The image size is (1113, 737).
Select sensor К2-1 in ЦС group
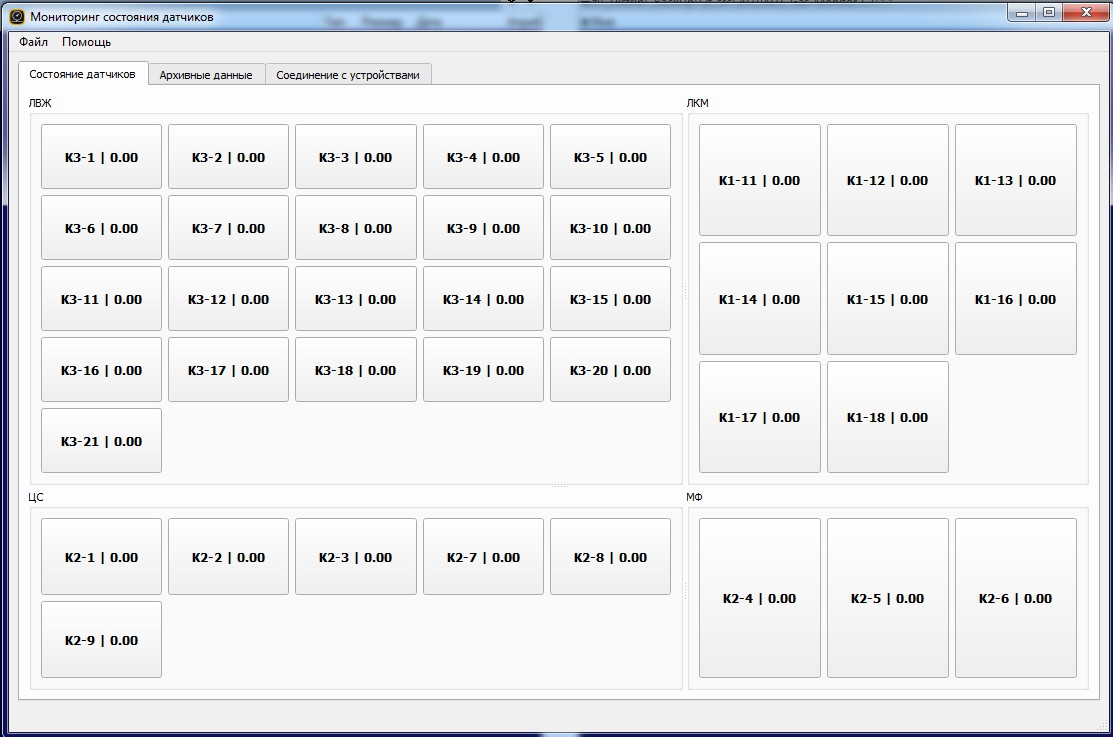pos(102,557)
